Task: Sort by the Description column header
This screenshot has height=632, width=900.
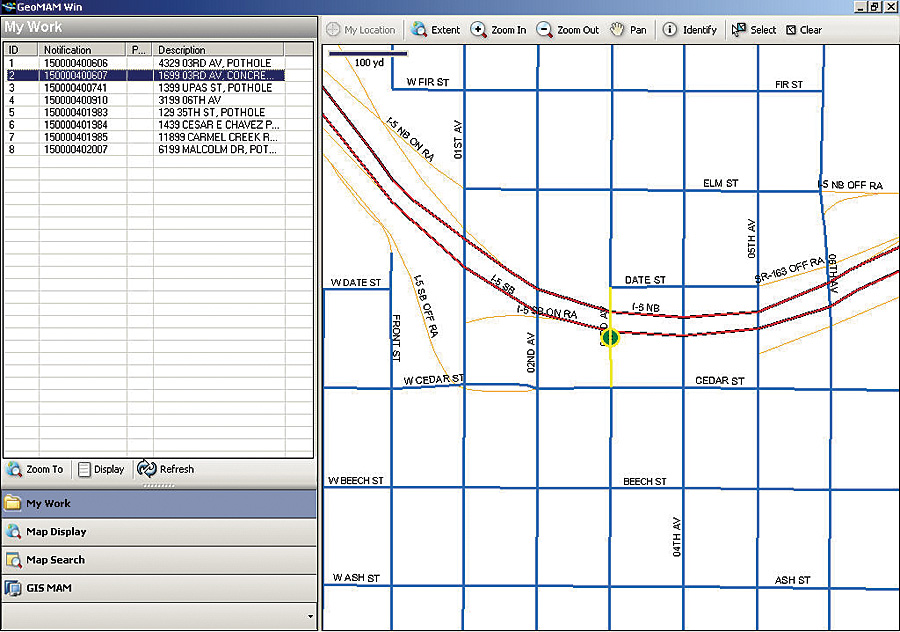Action: pos(219,49)
